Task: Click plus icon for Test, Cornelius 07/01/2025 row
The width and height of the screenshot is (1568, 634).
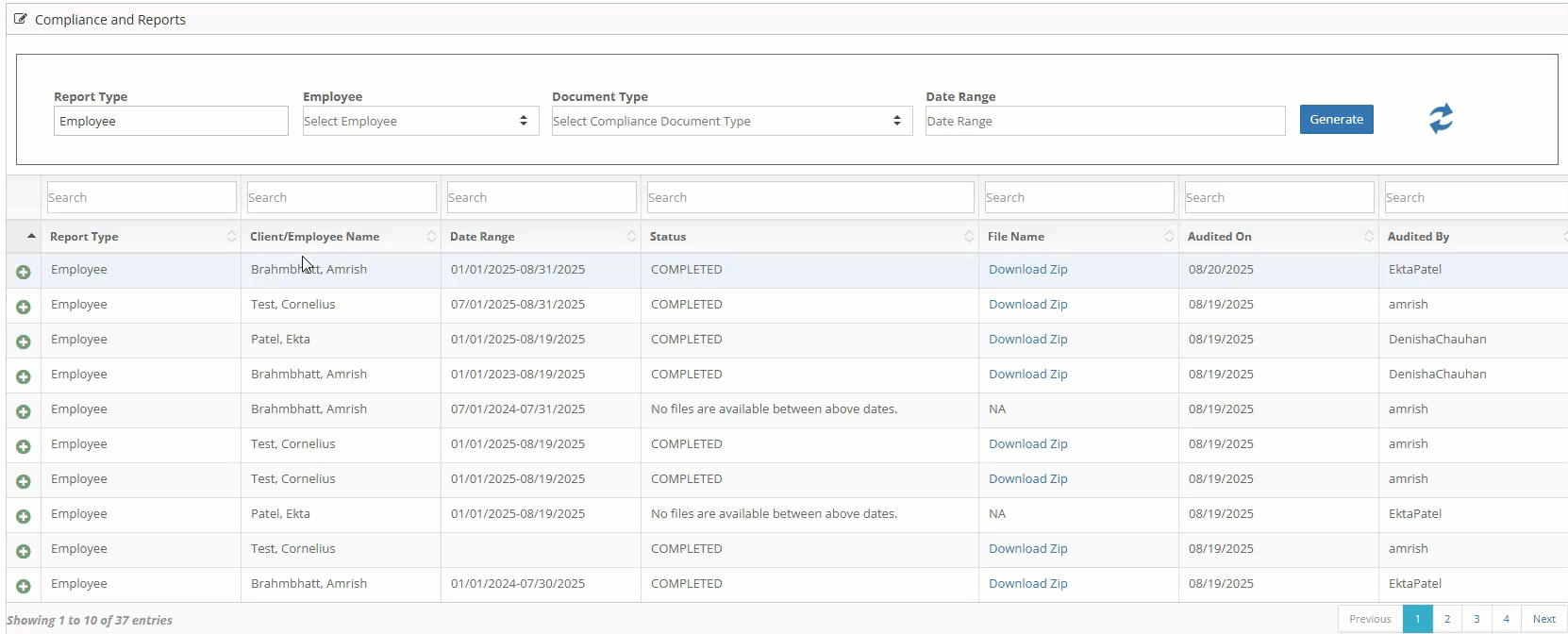Action: click(x=24, y=307)
